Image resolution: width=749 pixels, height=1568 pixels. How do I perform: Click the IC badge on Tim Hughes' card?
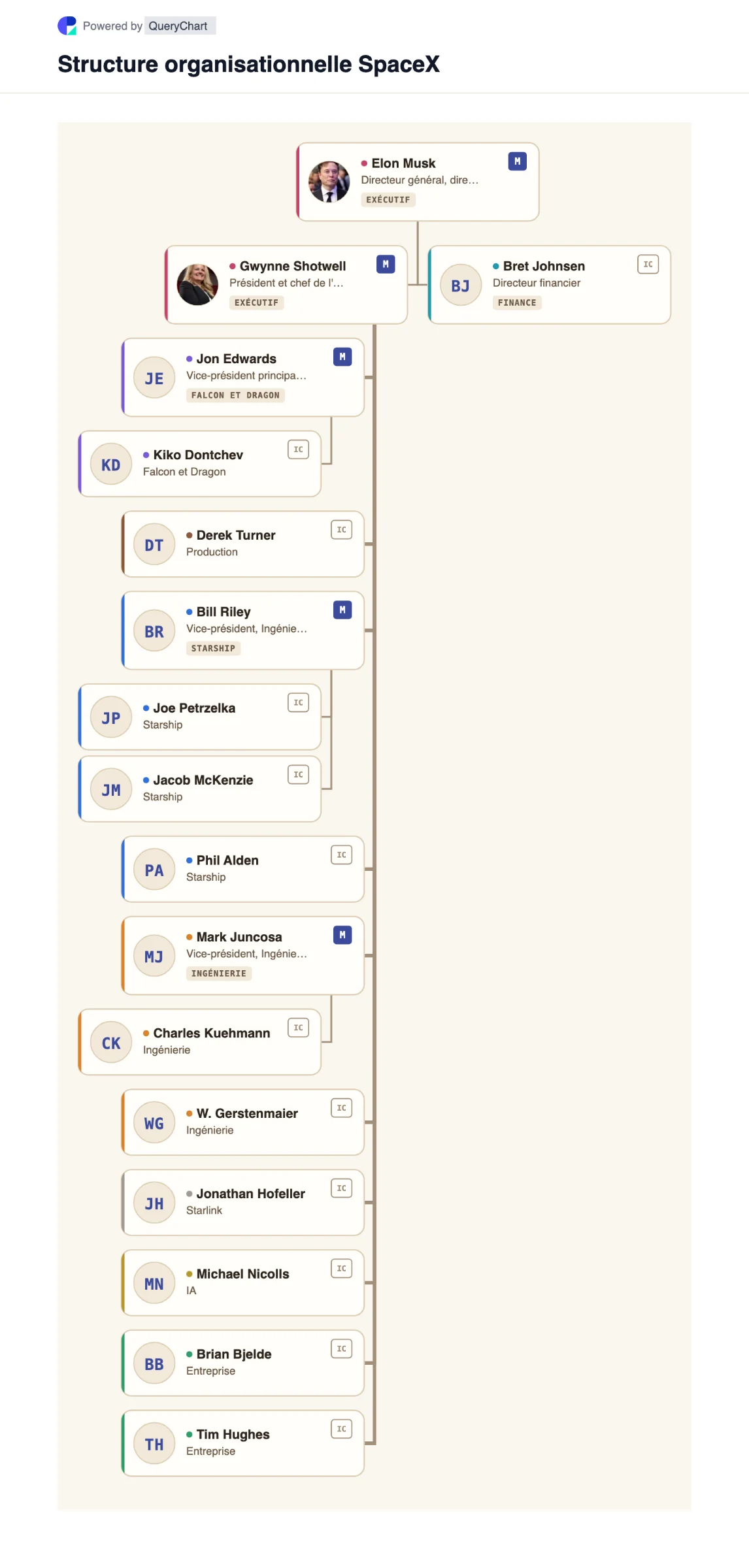click(341, 1429)
